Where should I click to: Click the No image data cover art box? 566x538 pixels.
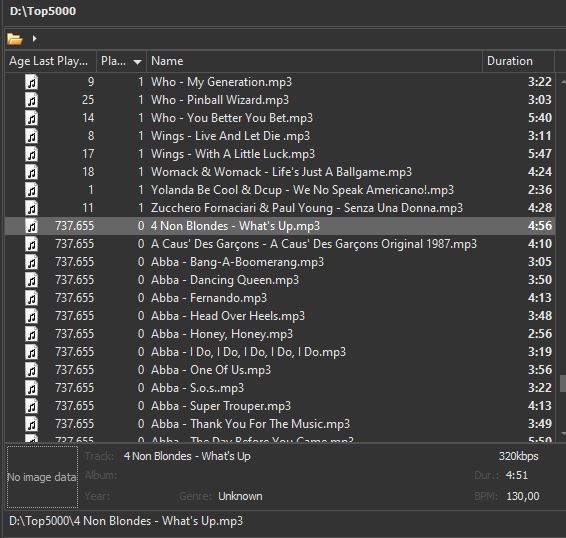[42, 477]
